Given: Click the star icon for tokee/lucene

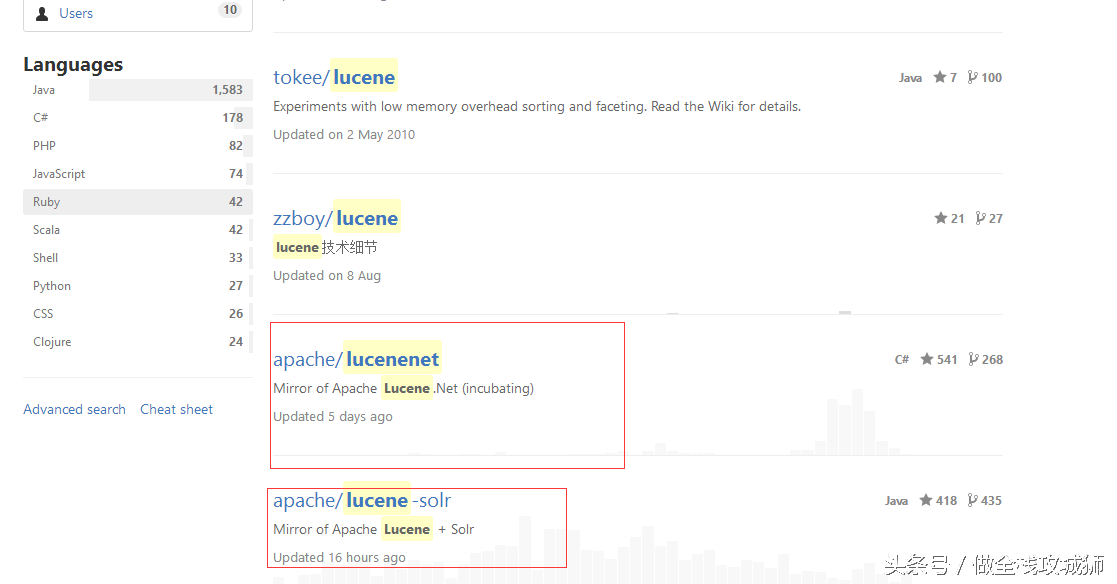Looking at the screenshot, I should (x=940, y=77).
